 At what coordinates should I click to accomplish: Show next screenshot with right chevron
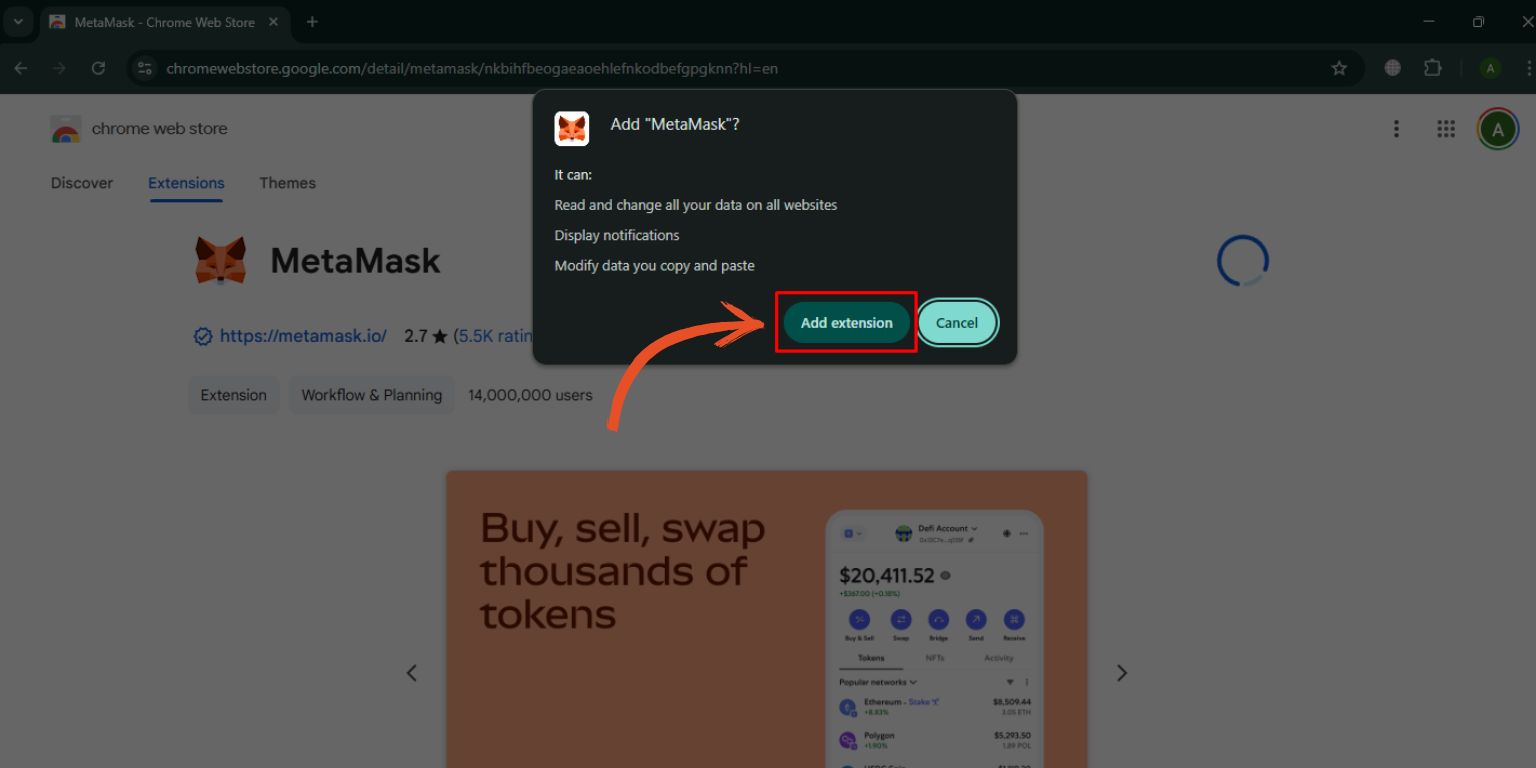pyautogui.click(x=1121, y=673)
